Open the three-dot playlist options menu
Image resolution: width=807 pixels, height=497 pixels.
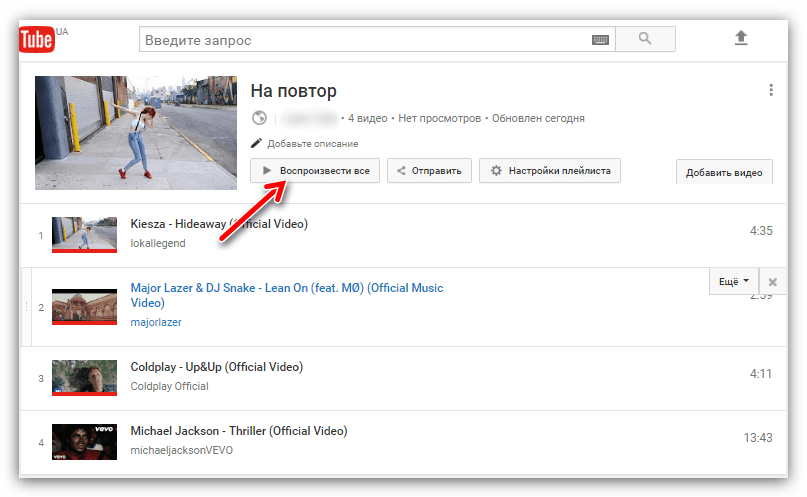[771, 90]
